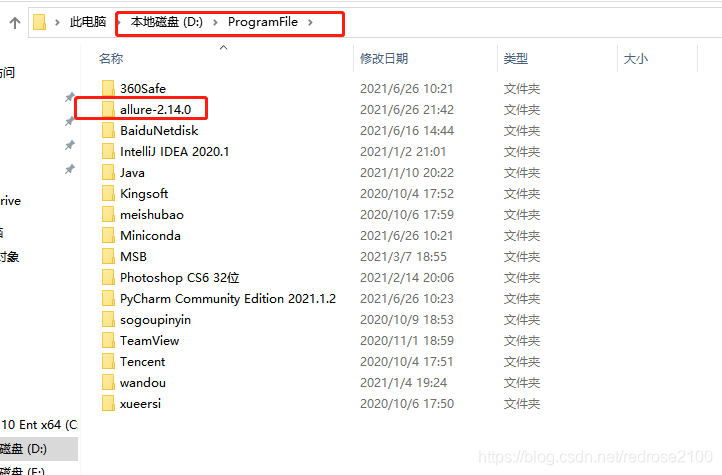This screenshot has height=475, width=722.
Task: Click the IntelliJ IDEA 2020.1 folder icon
Action: pos(108,151)
